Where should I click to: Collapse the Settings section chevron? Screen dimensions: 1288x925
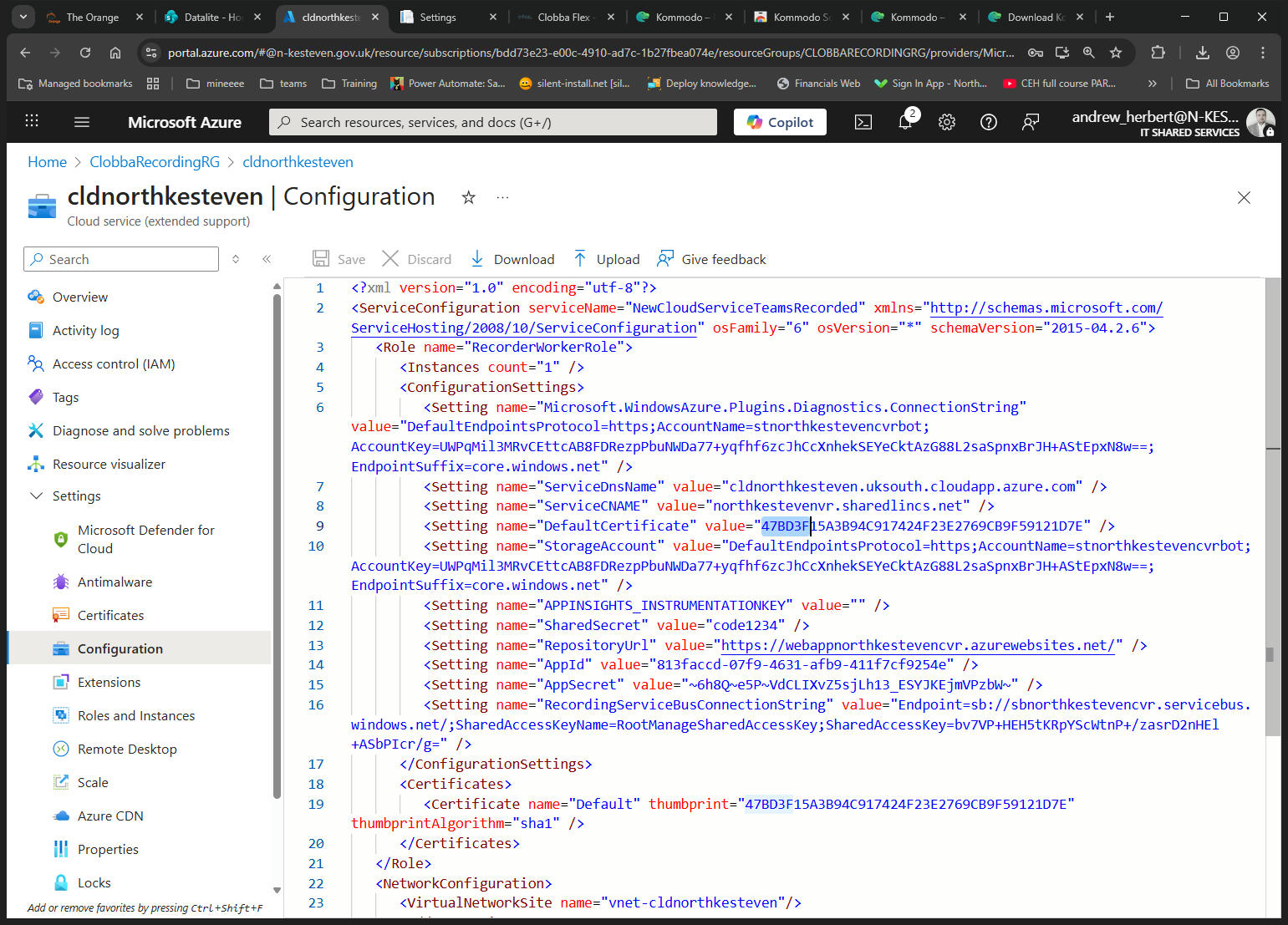36,496
